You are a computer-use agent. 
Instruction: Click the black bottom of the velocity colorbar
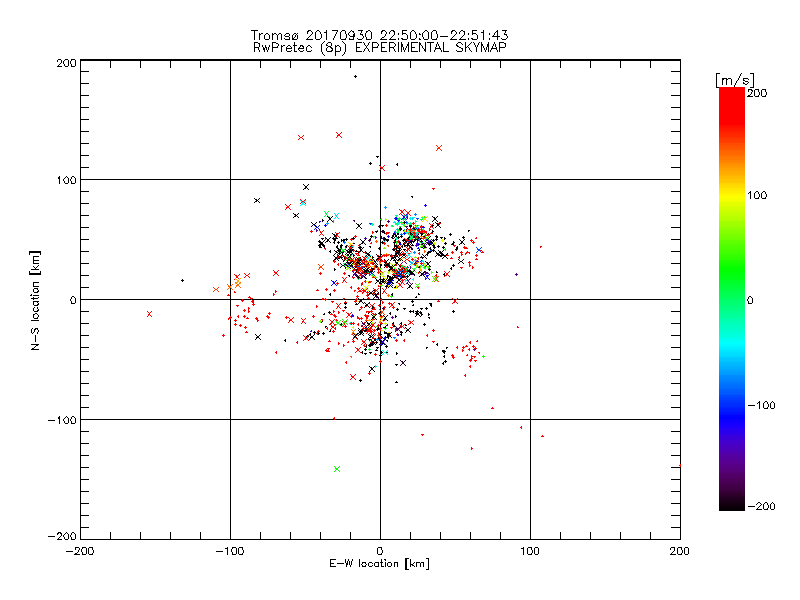tap(732, 503)
